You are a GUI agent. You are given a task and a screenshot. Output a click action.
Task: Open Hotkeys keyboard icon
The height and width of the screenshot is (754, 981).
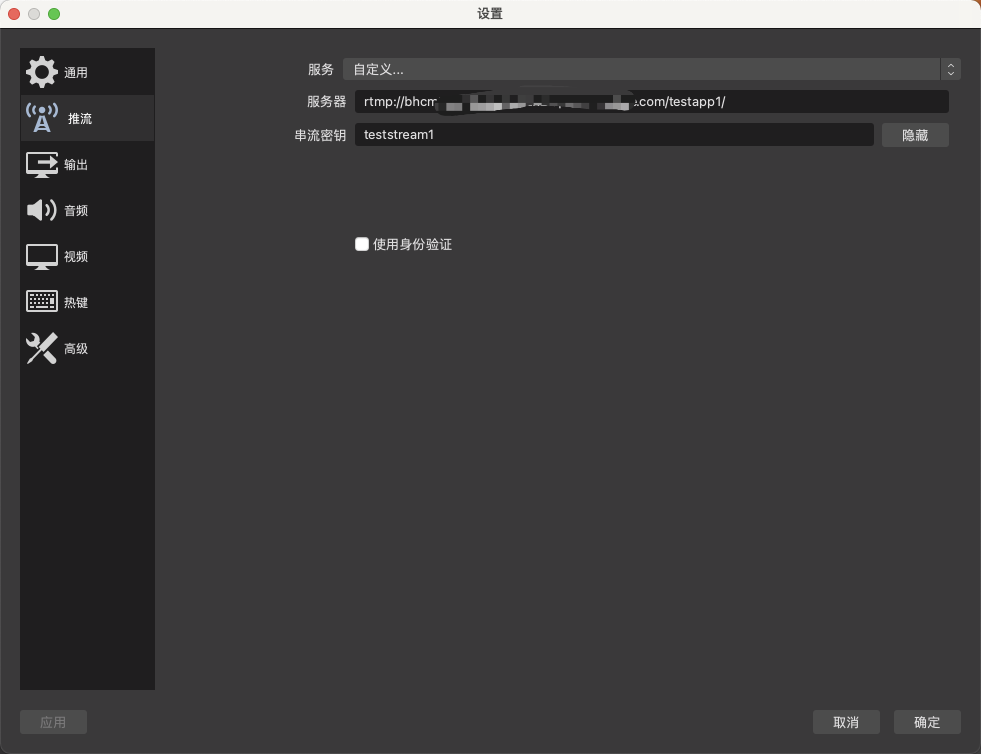coord(41,302)
